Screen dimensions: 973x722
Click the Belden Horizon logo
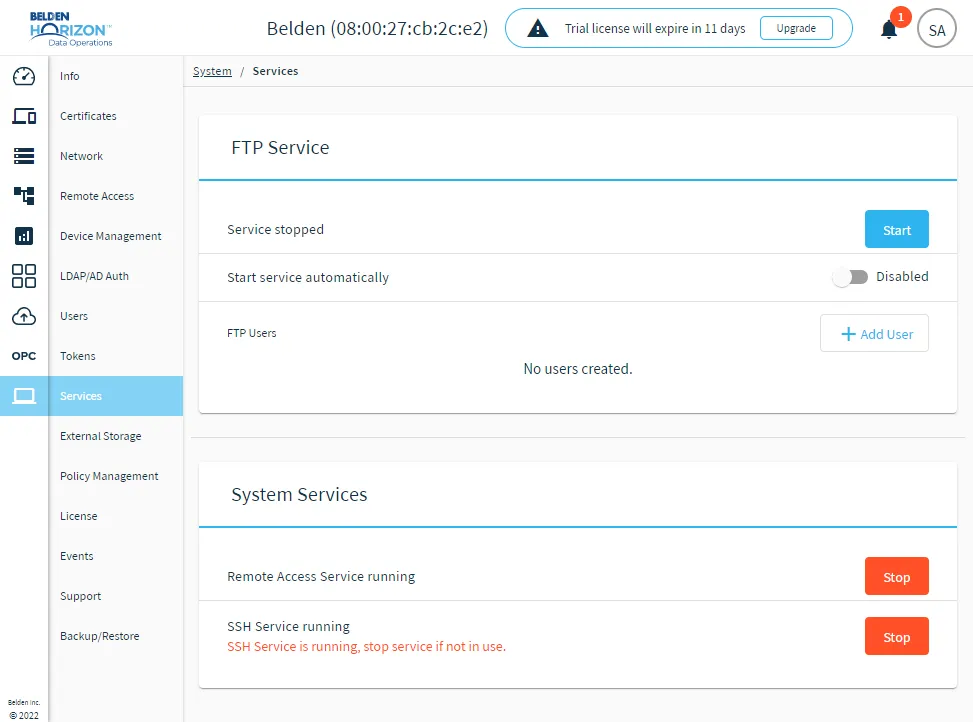click(x=71, y=29)
